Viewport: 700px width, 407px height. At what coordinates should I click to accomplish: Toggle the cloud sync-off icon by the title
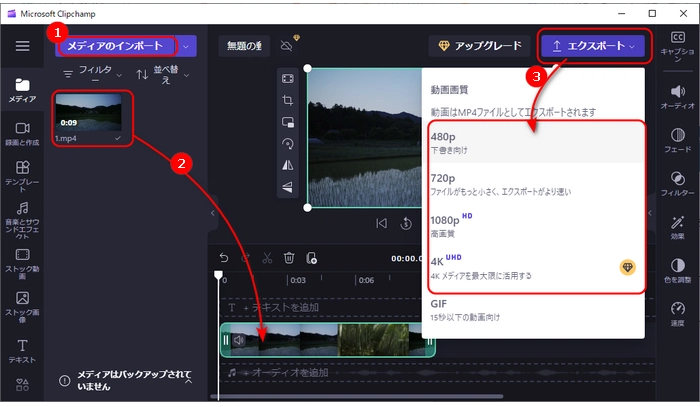(288, 46)
